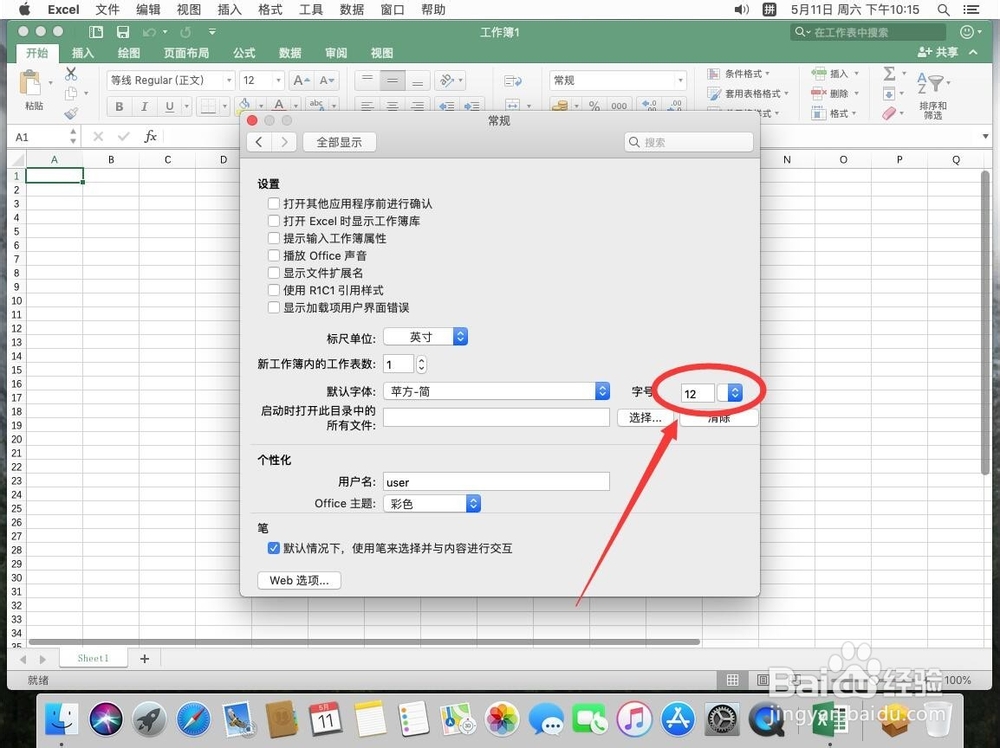This screenshot has width=1000, height=748.
Task: Open Safari from the Dock
Action: 193,719
